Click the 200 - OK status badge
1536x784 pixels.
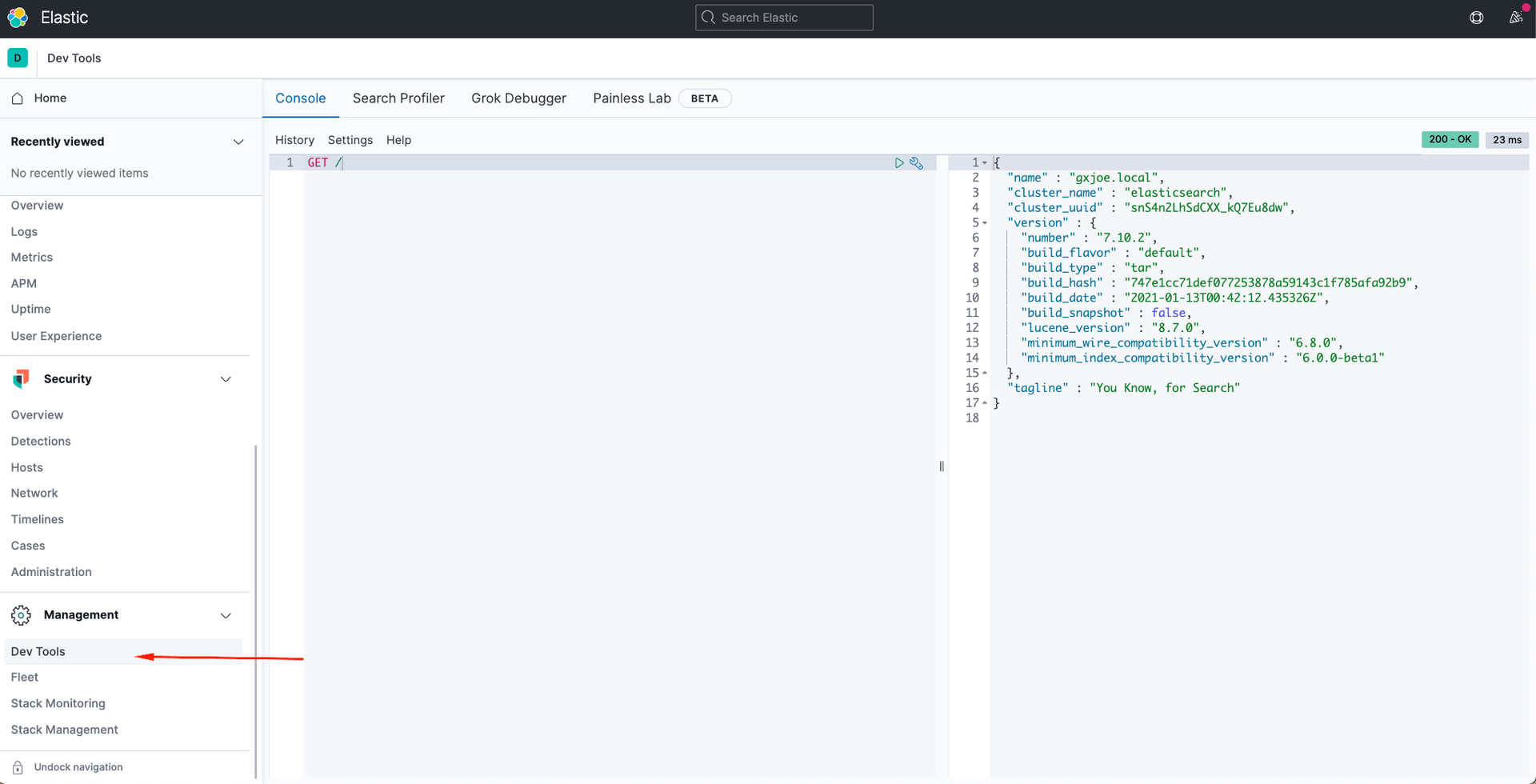coord(1450,139)
